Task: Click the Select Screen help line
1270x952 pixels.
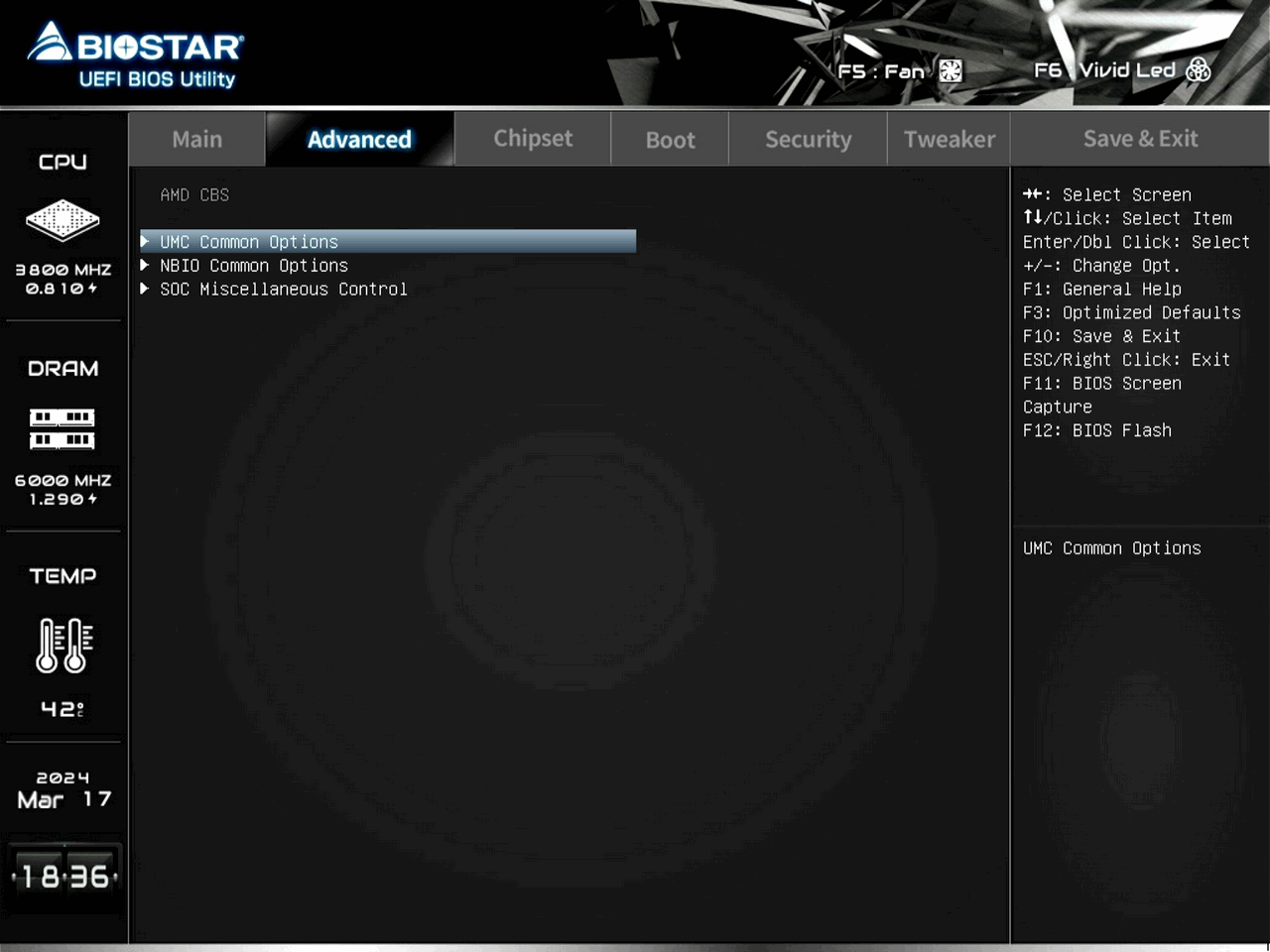Action: click(1107, 195)
